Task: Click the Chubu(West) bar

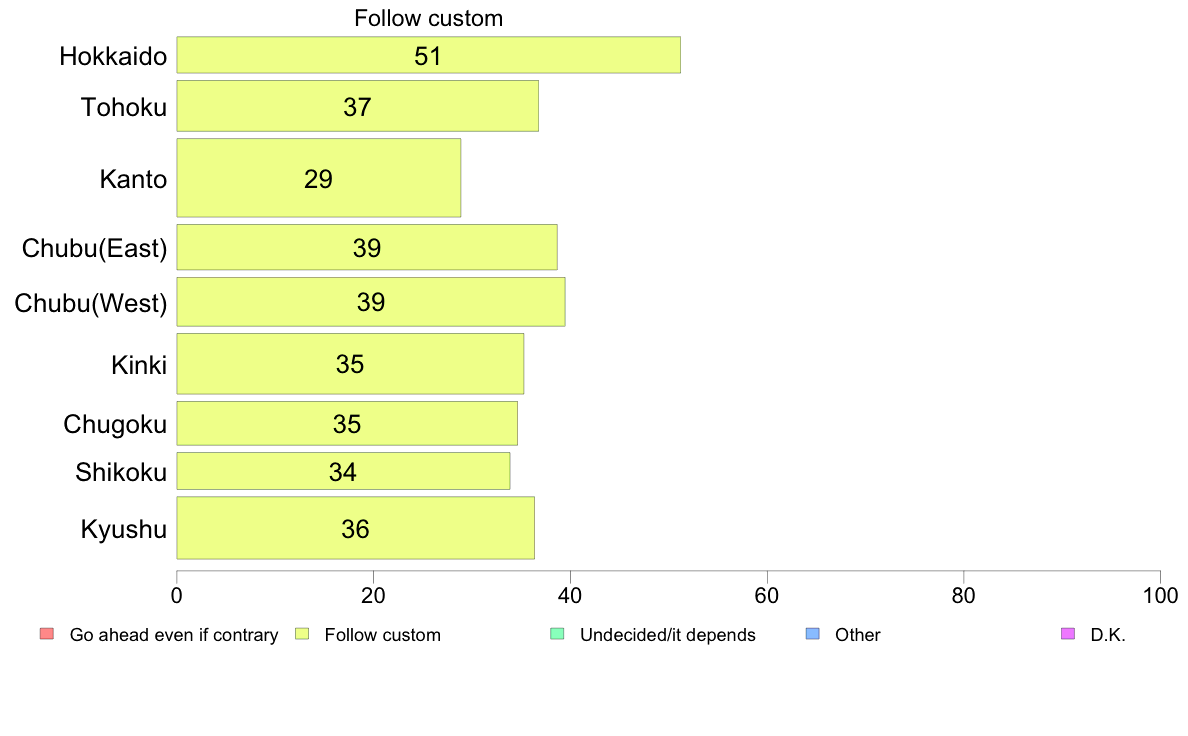Action: (x=370, y=302)
